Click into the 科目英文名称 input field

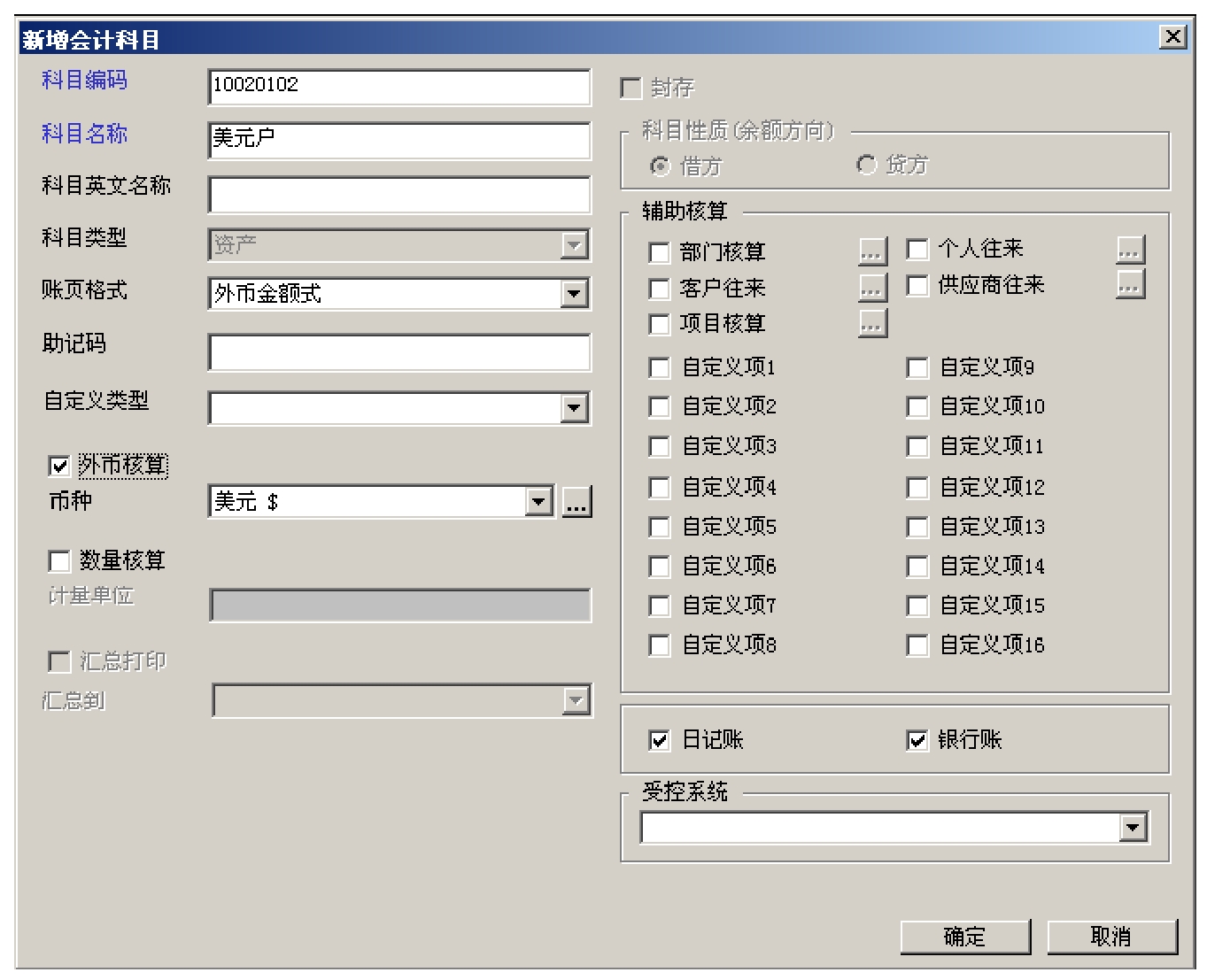[x=398, y=195]
